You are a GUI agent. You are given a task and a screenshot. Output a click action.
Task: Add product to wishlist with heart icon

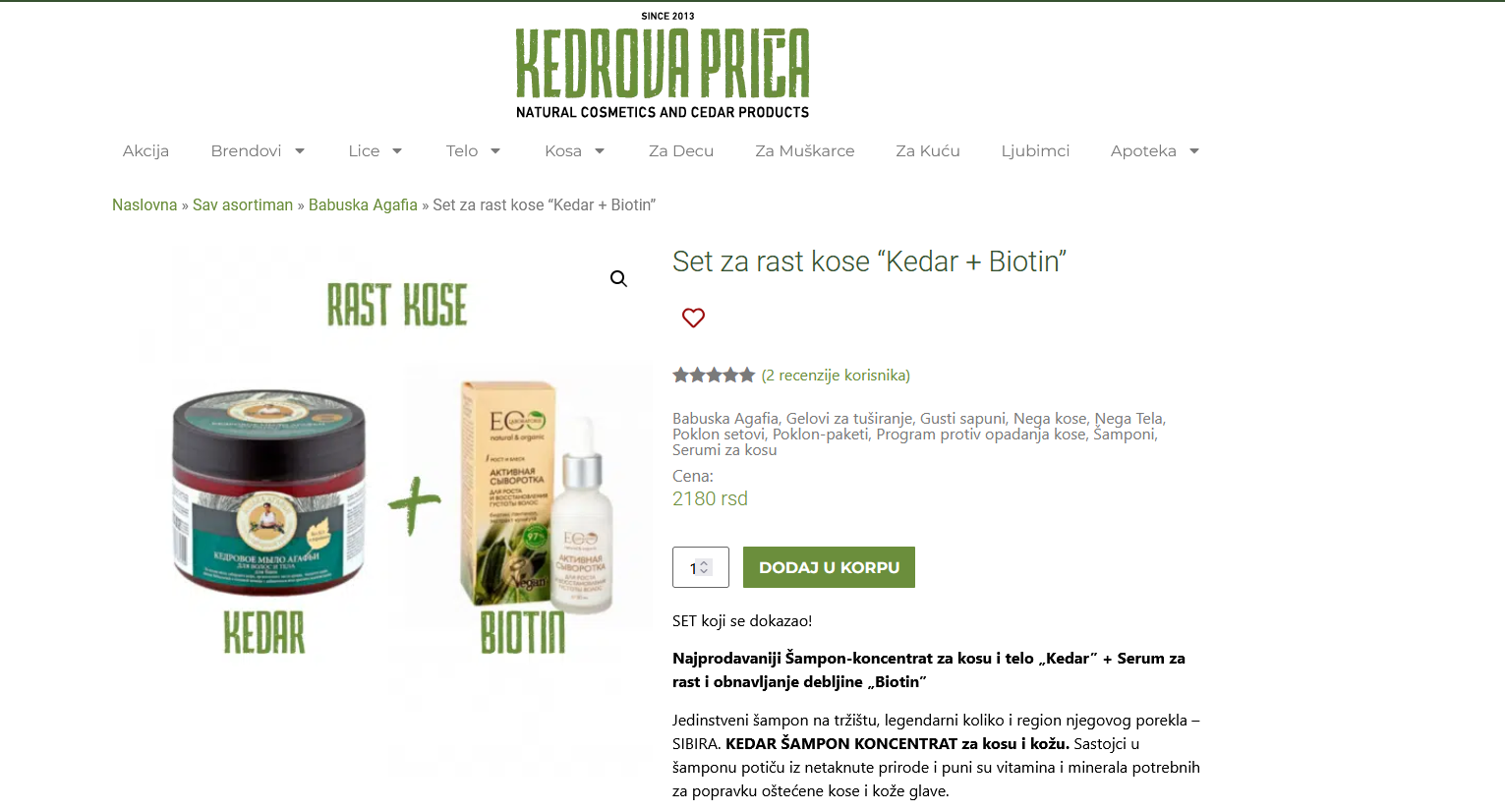[693, 318]
